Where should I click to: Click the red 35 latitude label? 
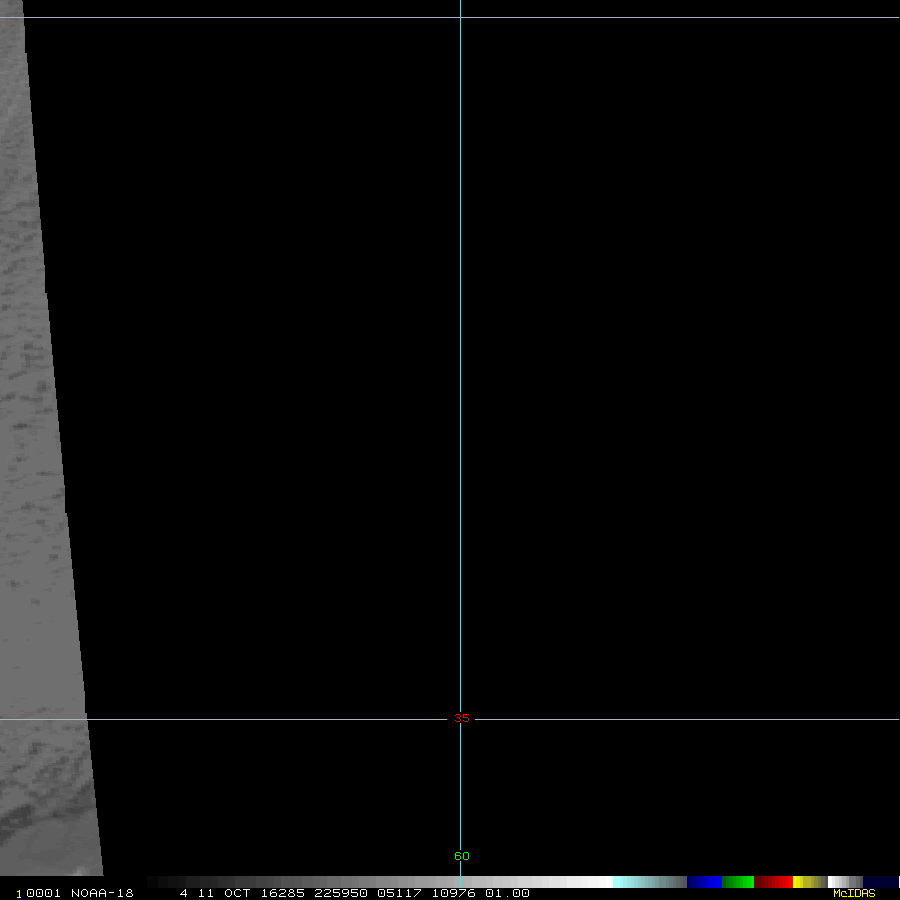[461, 718]
